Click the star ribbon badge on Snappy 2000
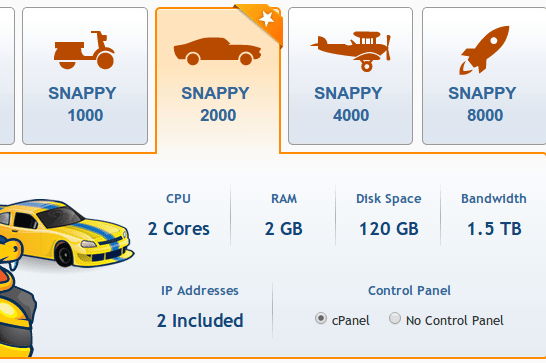 click(262, 22)
